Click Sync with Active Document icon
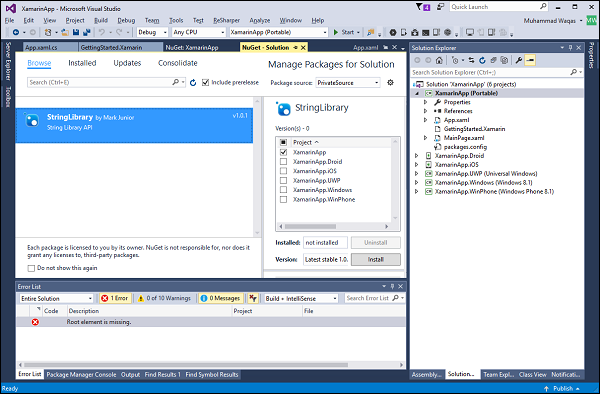 (471, 60)
